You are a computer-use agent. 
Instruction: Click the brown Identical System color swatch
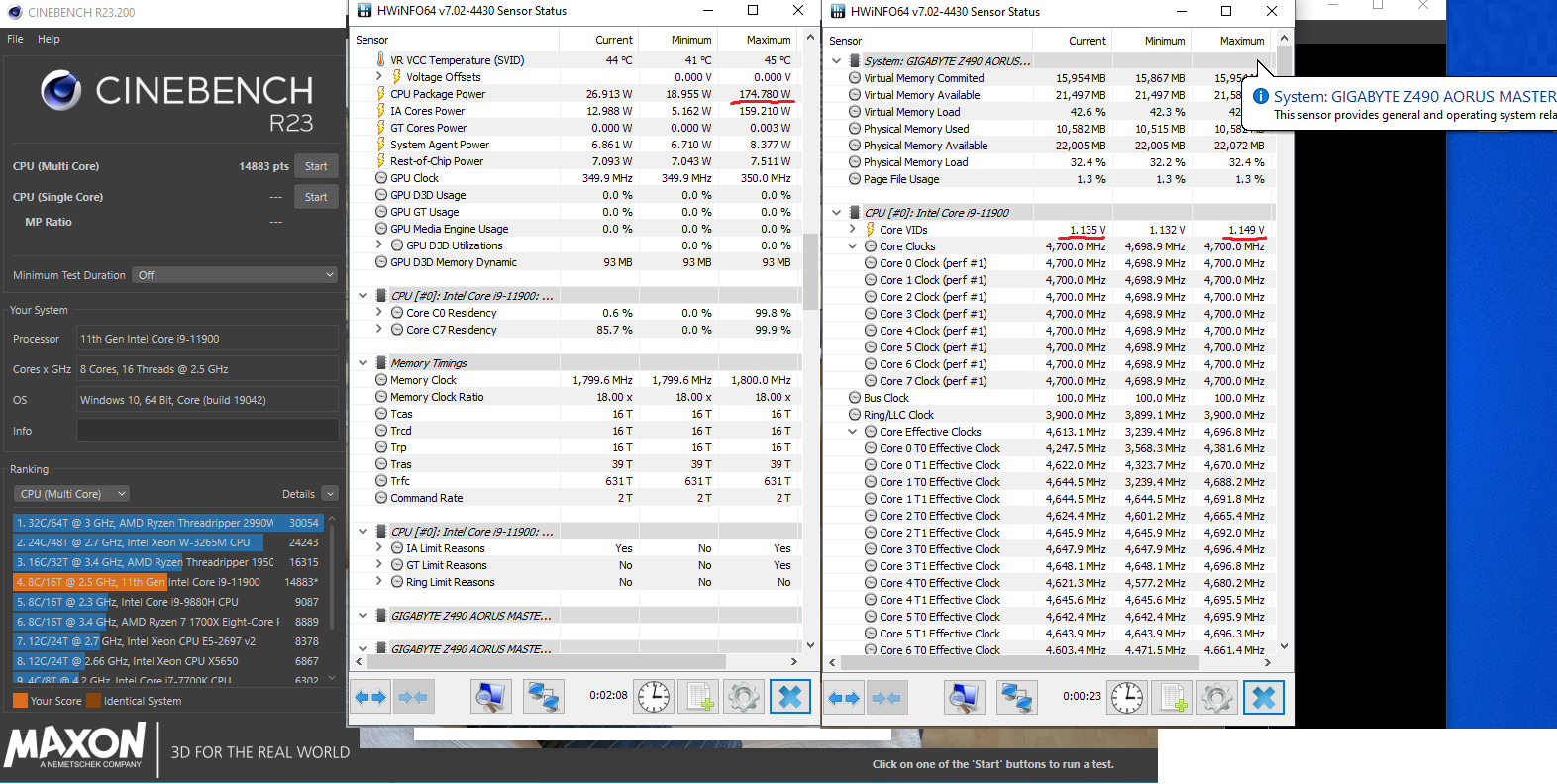pos(94,701)
